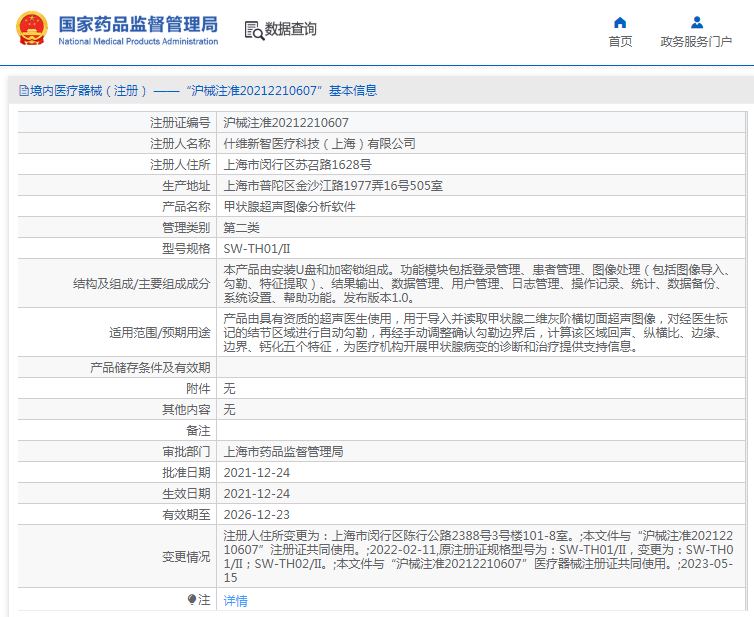Click the national emblem logo
This screenshot has height=617, width=754.
(31, 29)
